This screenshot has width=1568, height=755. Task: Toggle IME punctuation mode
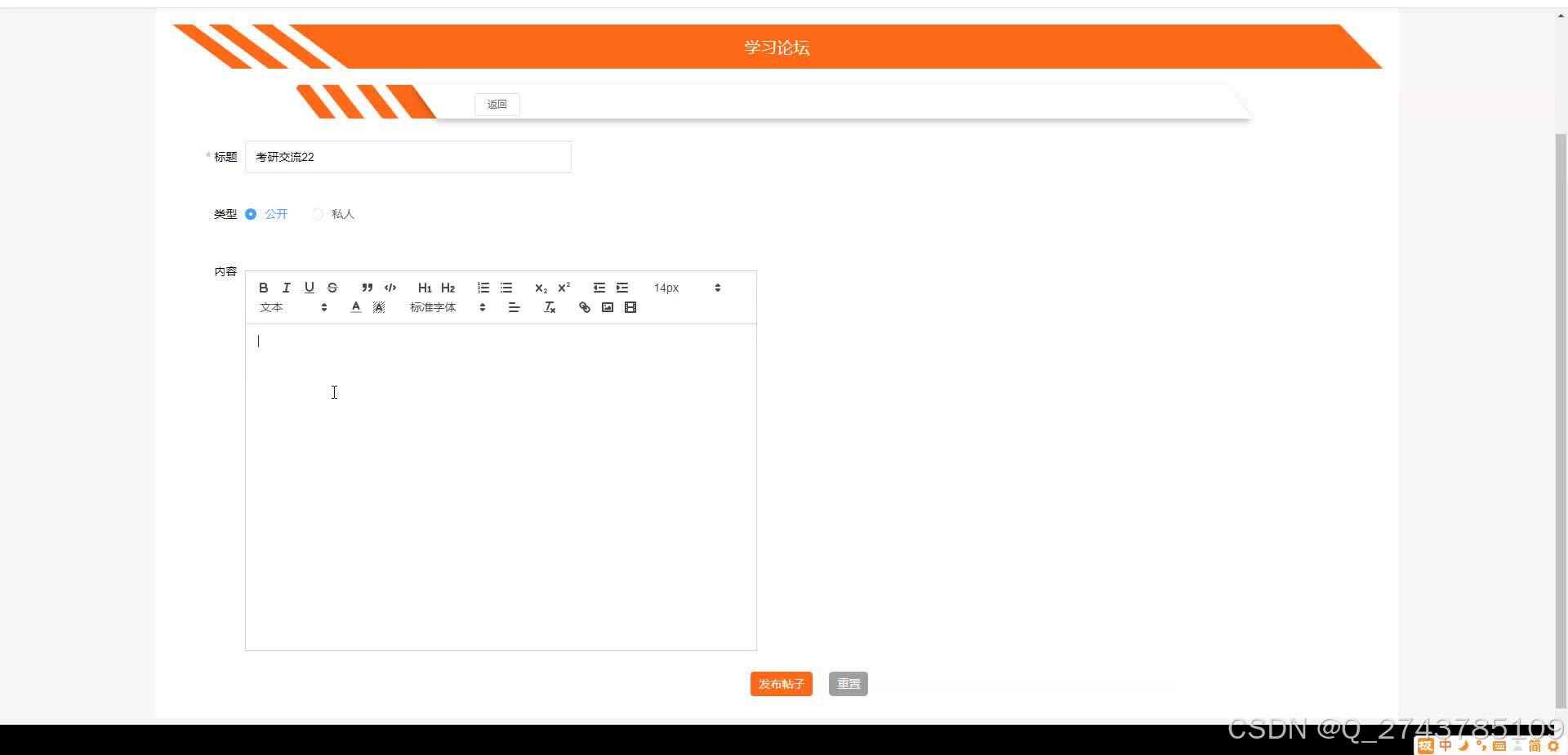pos(1481,745)
